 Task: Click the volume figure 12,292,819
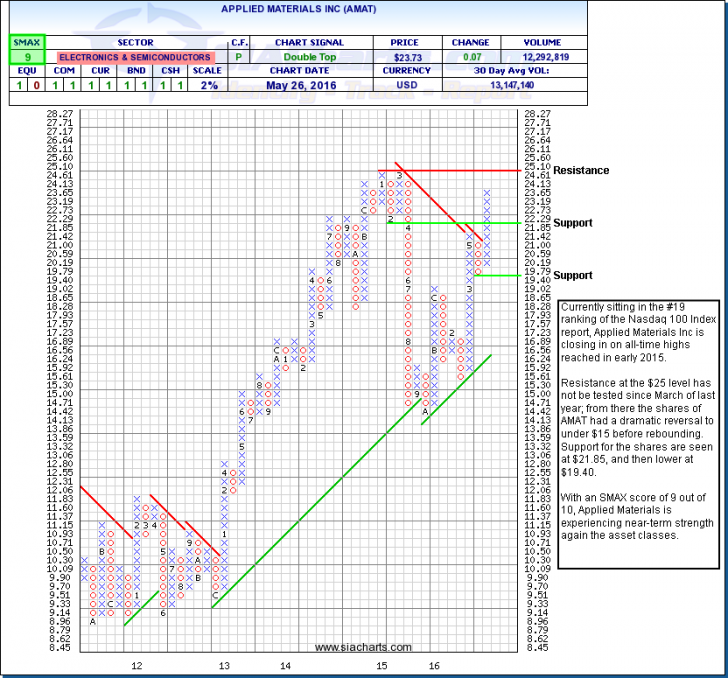[543, 58]
